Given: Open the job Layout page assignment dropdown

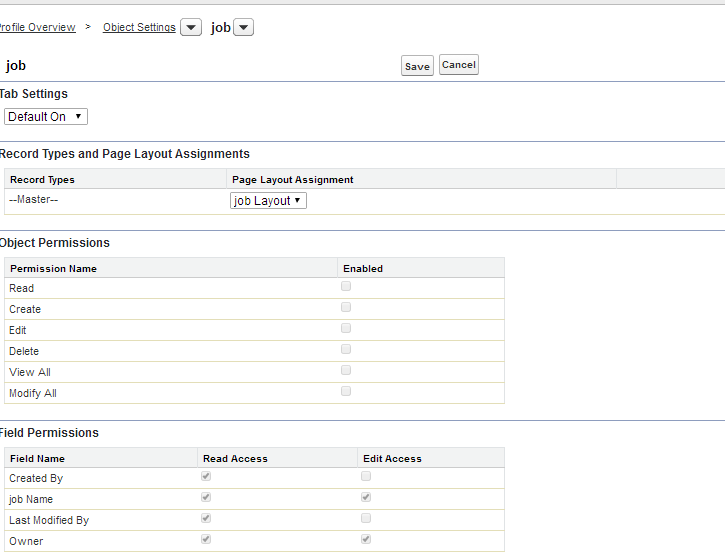Looking at the screenshot, I should pos(268,201).
